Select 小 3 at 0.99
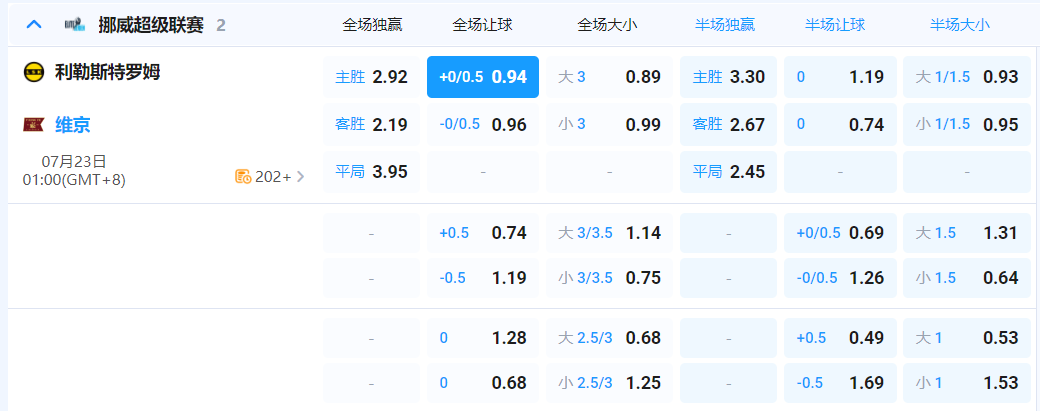The width and height of the screenshot is (1040, 411). coord(610,124)
